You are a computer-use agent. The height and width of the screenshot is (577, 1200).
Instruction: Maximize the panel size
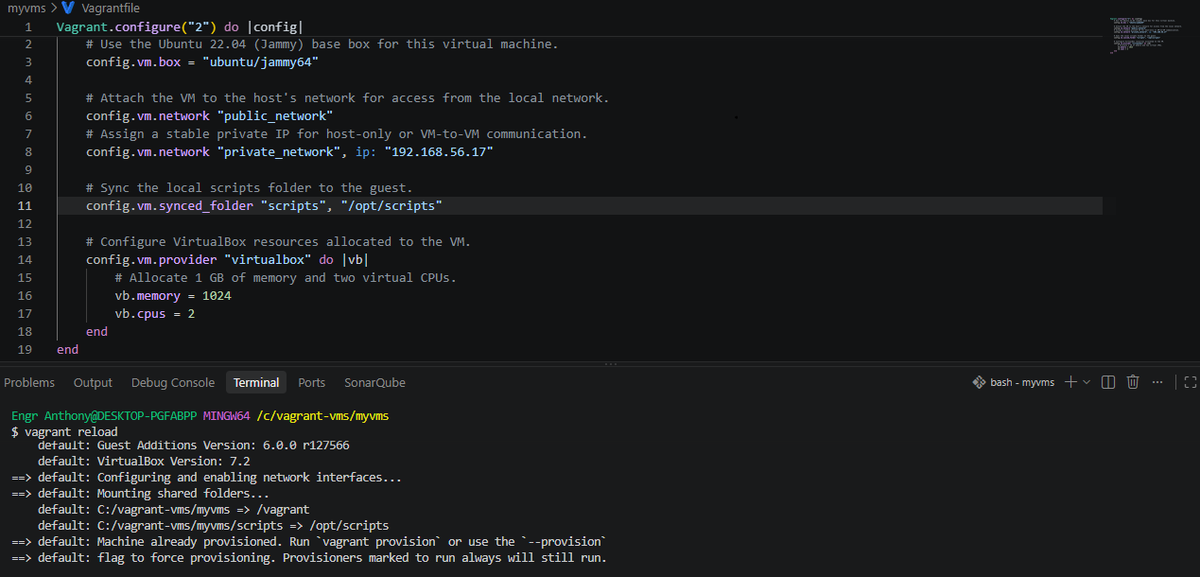tap(1189, 382)
